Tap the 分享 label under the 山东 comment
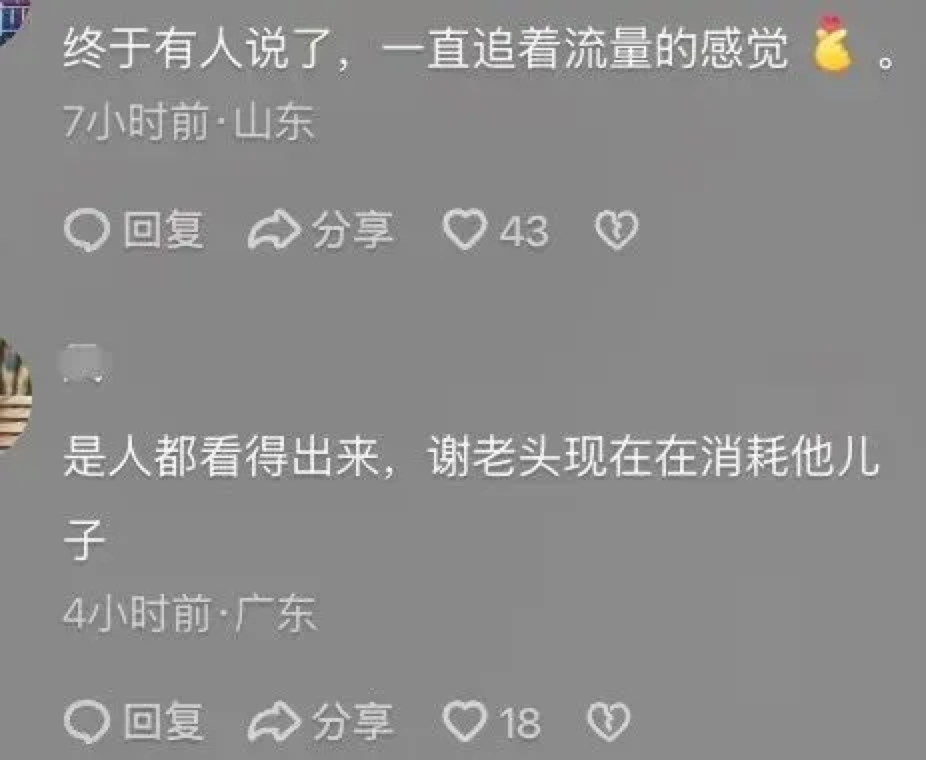 [353, 230]
